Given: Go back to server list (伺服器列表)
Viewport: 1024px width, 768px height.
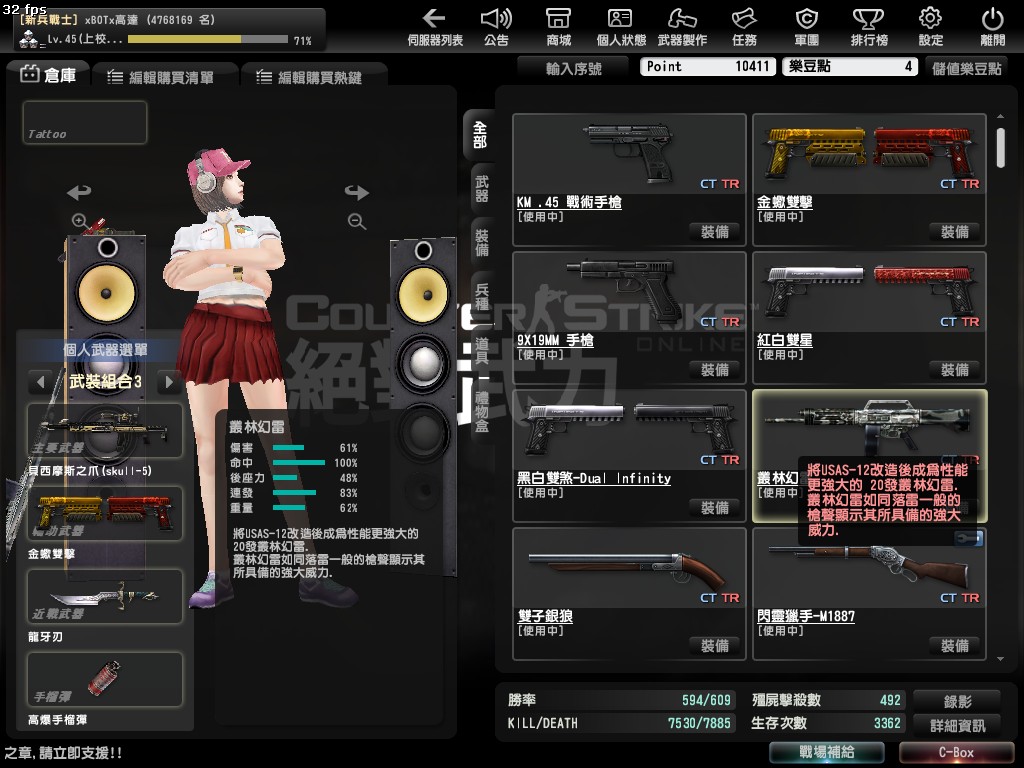Looking at the screenshot, I should [435, 27].
